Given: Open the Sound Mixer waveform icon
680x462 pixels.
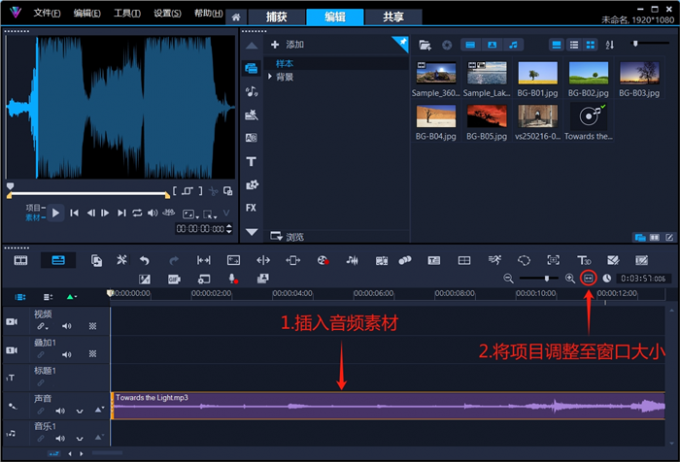Looking at the screenshot, I should pyautogui.click(x=352, y=260).
